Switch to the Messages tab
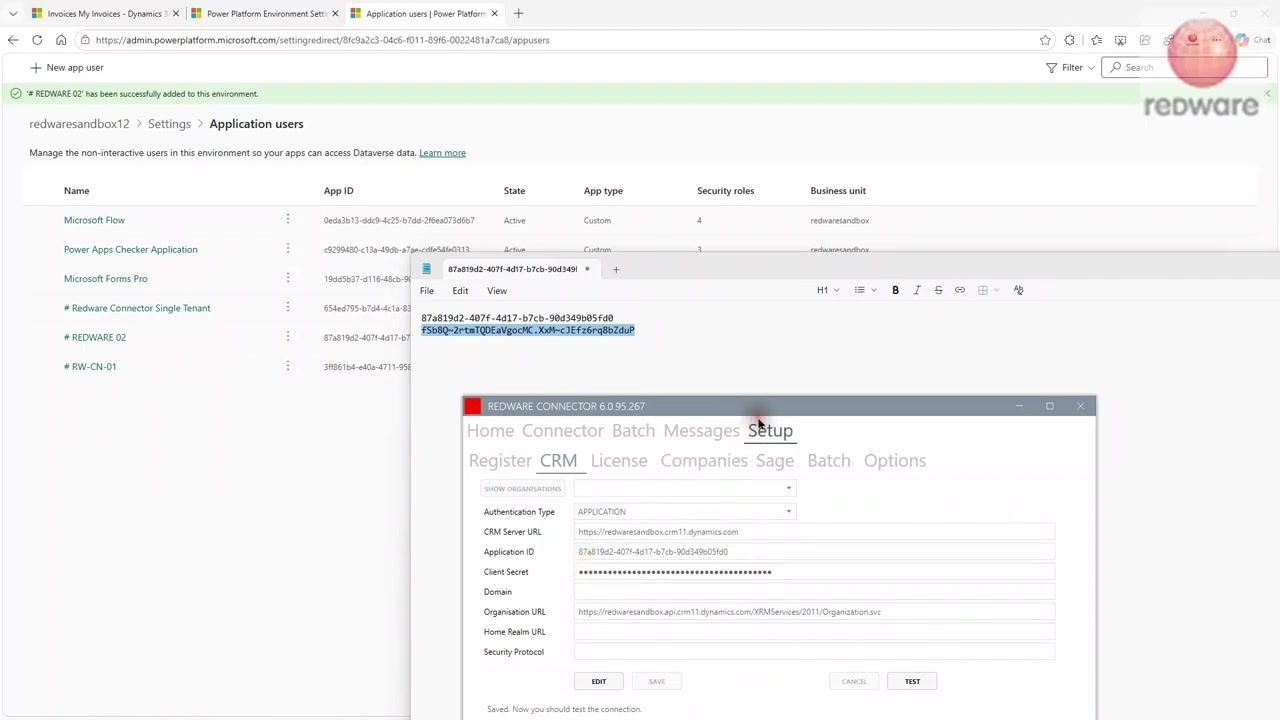 pos(701,430)
